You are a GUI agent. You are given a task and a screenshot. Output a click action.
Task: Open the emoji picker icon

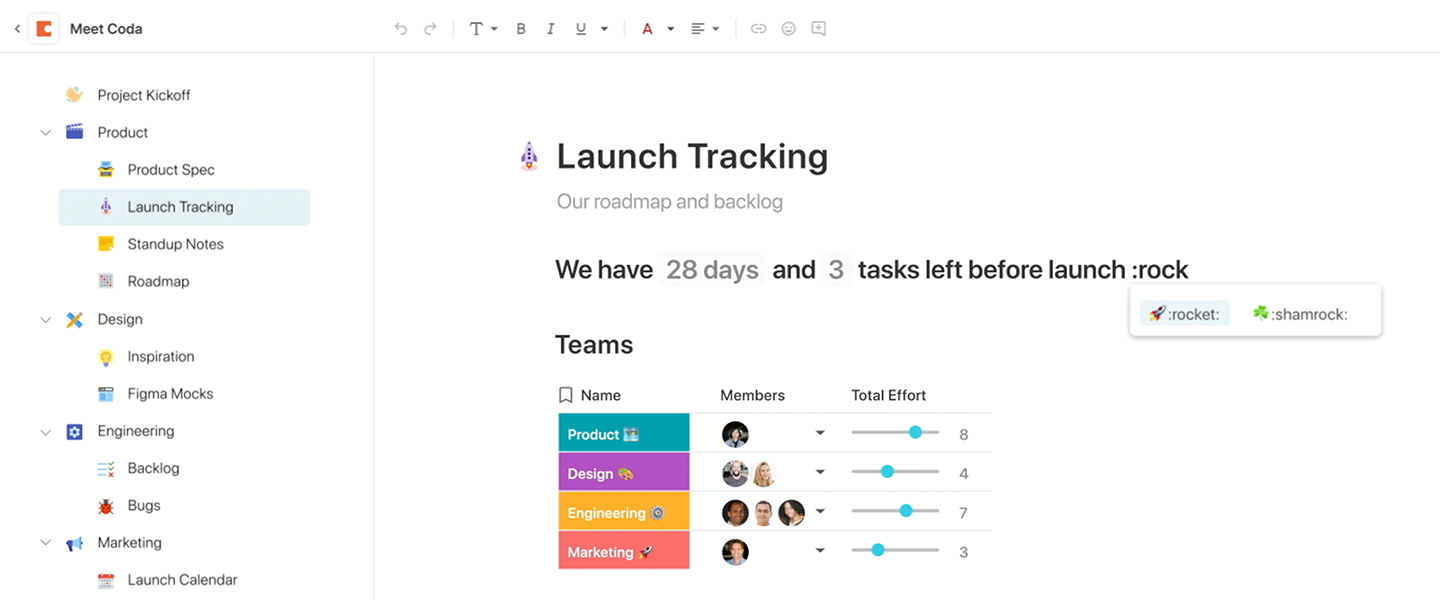pos(789,29)
